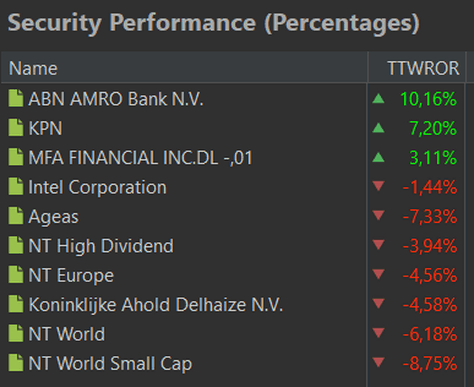The height and width of the screenshot is (387, 474).
Task: Sort by the Name column header
Action: pos(184,68)
